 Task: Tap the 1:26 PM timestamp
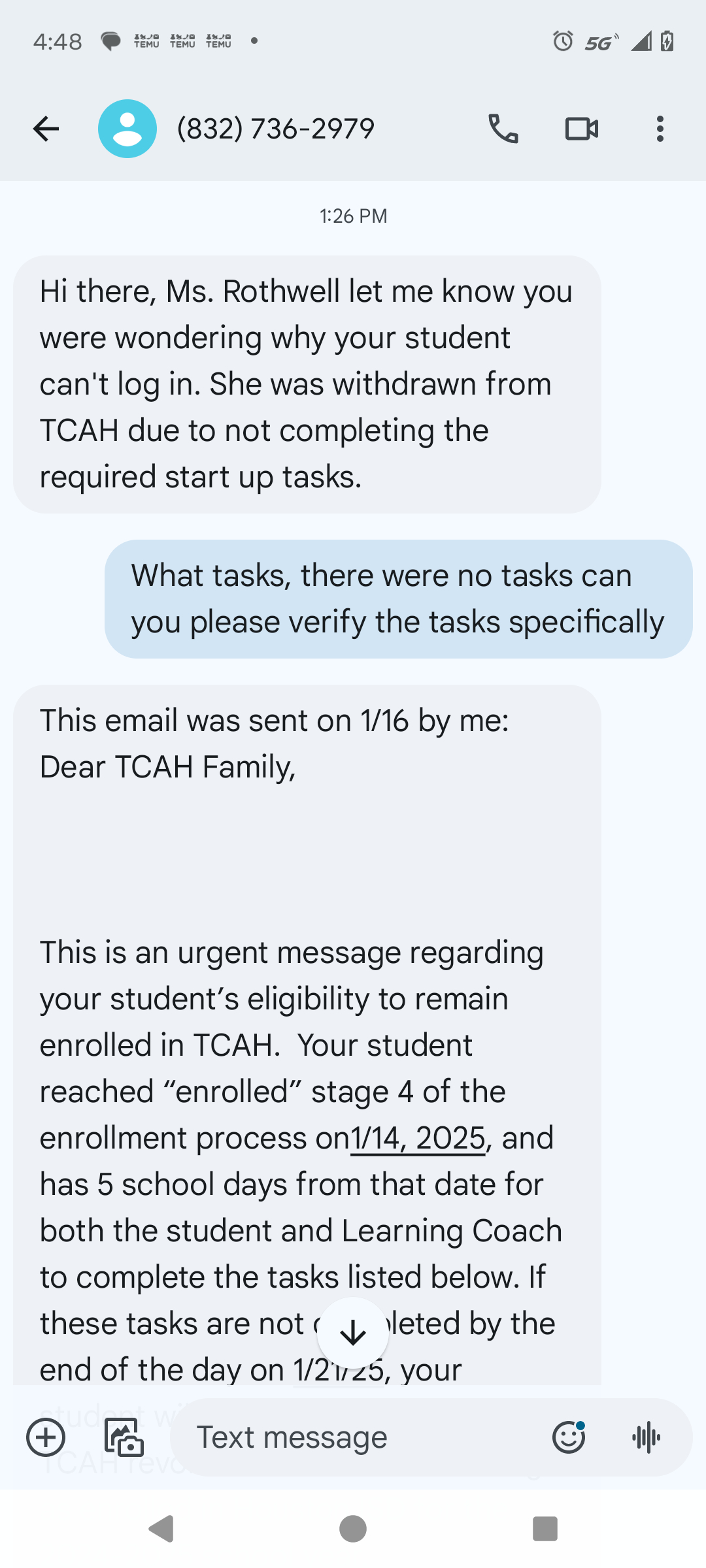[353, 216]
